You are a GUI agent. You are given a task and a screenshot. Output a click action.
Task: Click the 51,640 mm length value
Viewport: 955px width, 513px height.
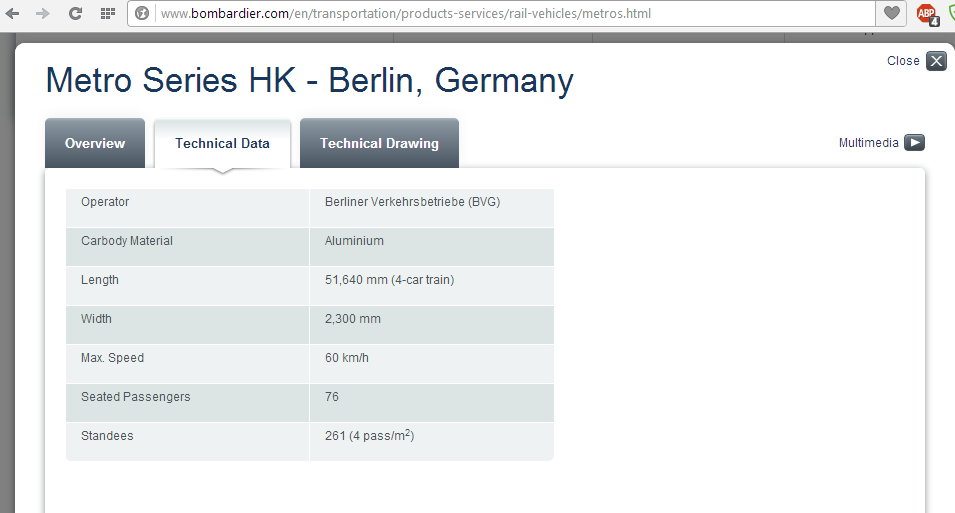[389, 280]
